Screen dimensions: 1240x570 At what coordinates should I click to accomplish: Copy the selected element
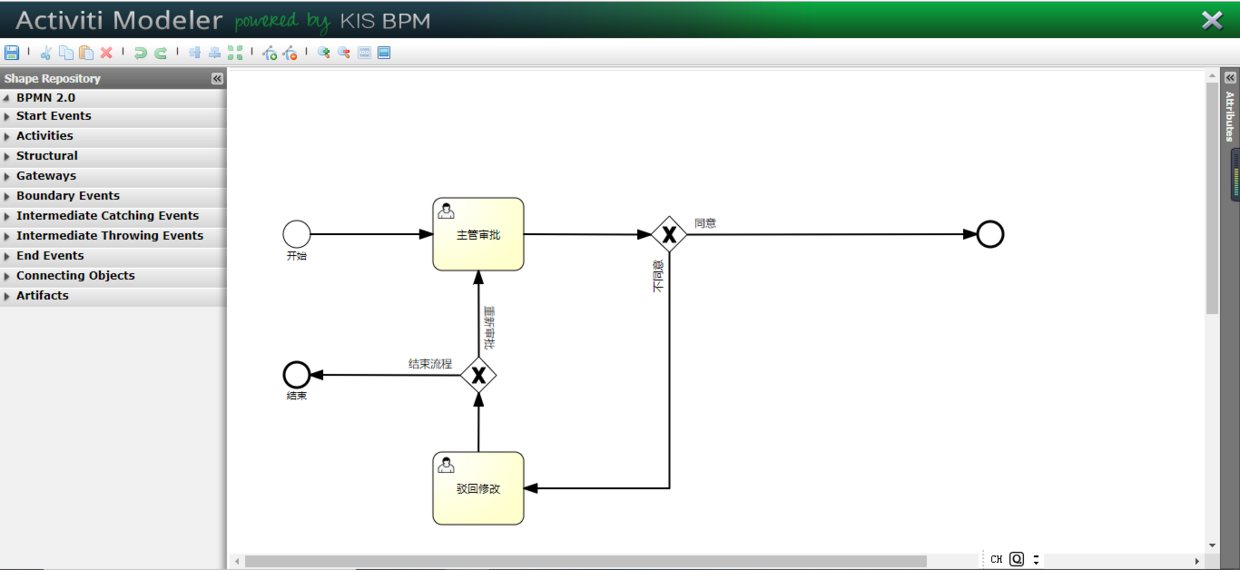[x=66, y=53]
